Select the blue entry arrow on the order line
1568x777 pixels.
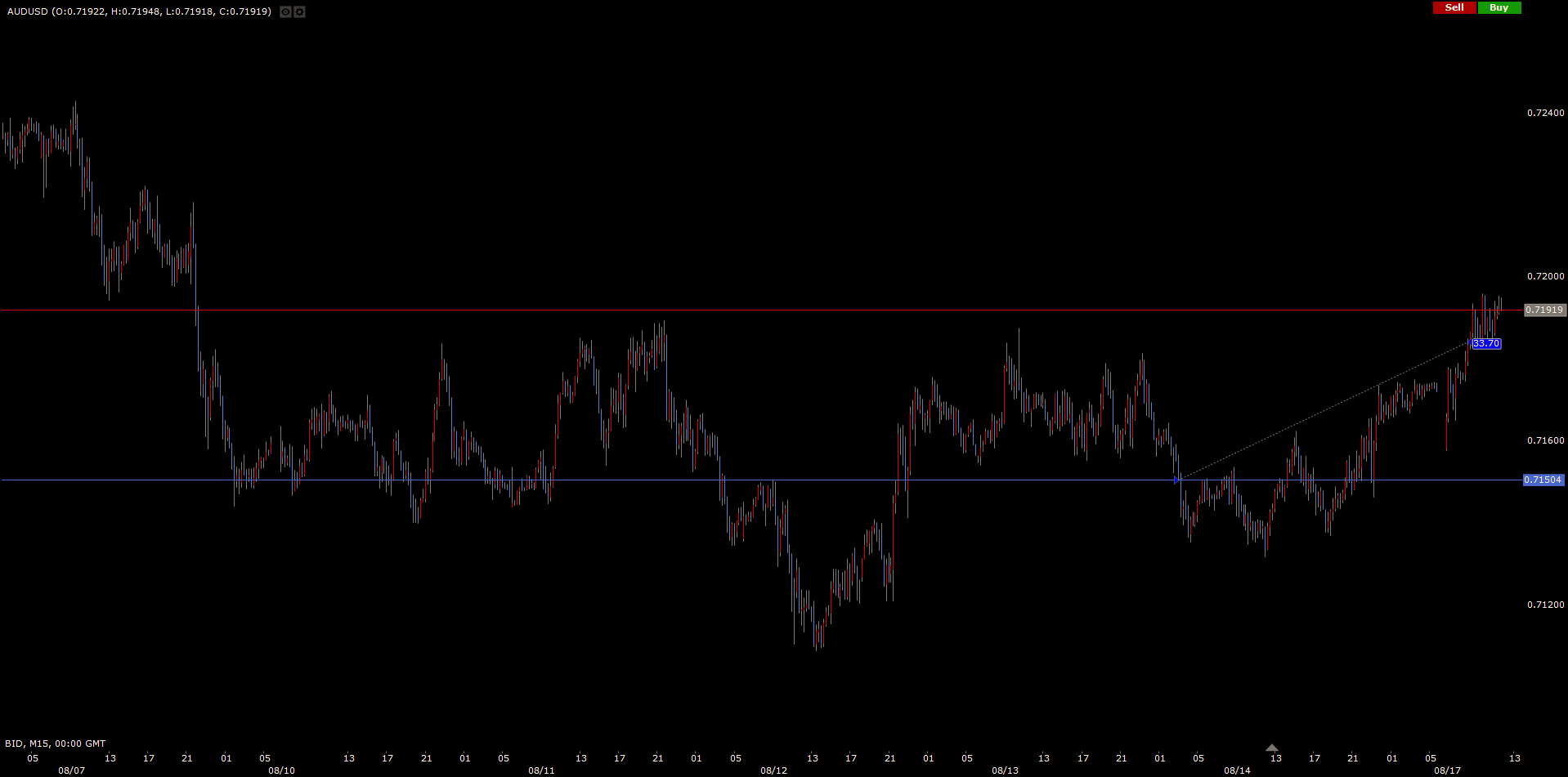coord(1177,480)
